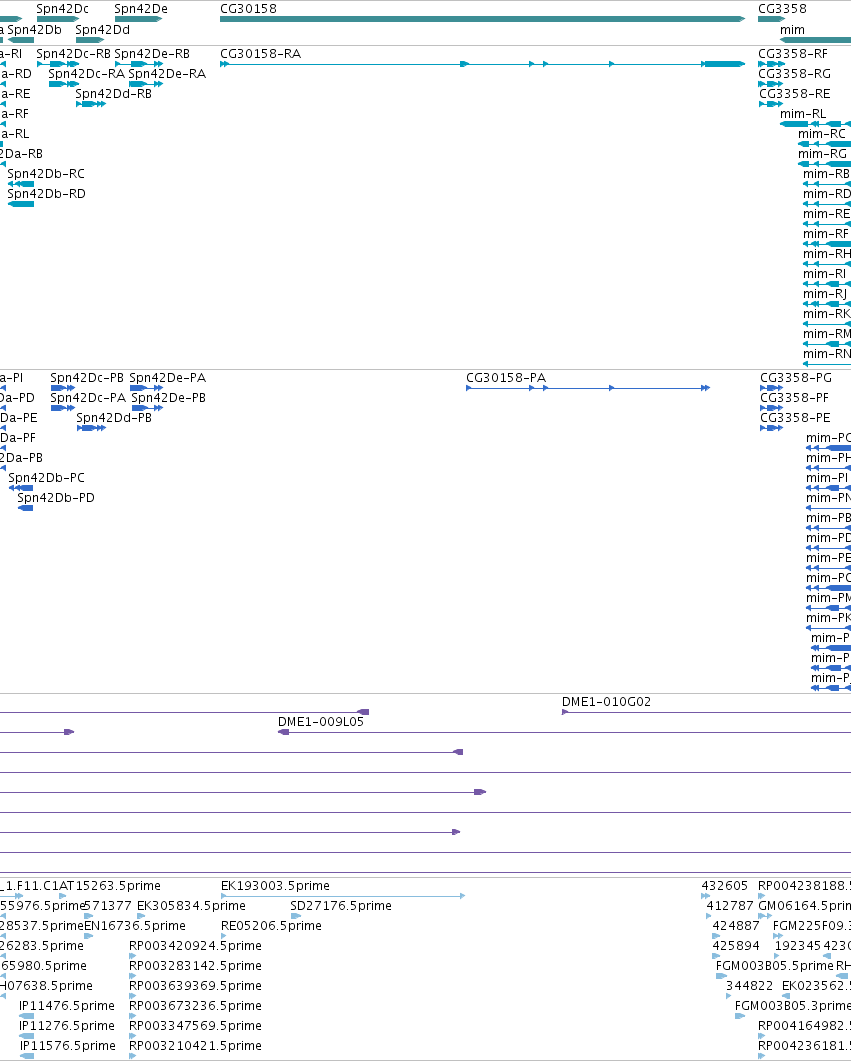
Task: Open EST IP11476.5prime
Action: (67, 1006)
